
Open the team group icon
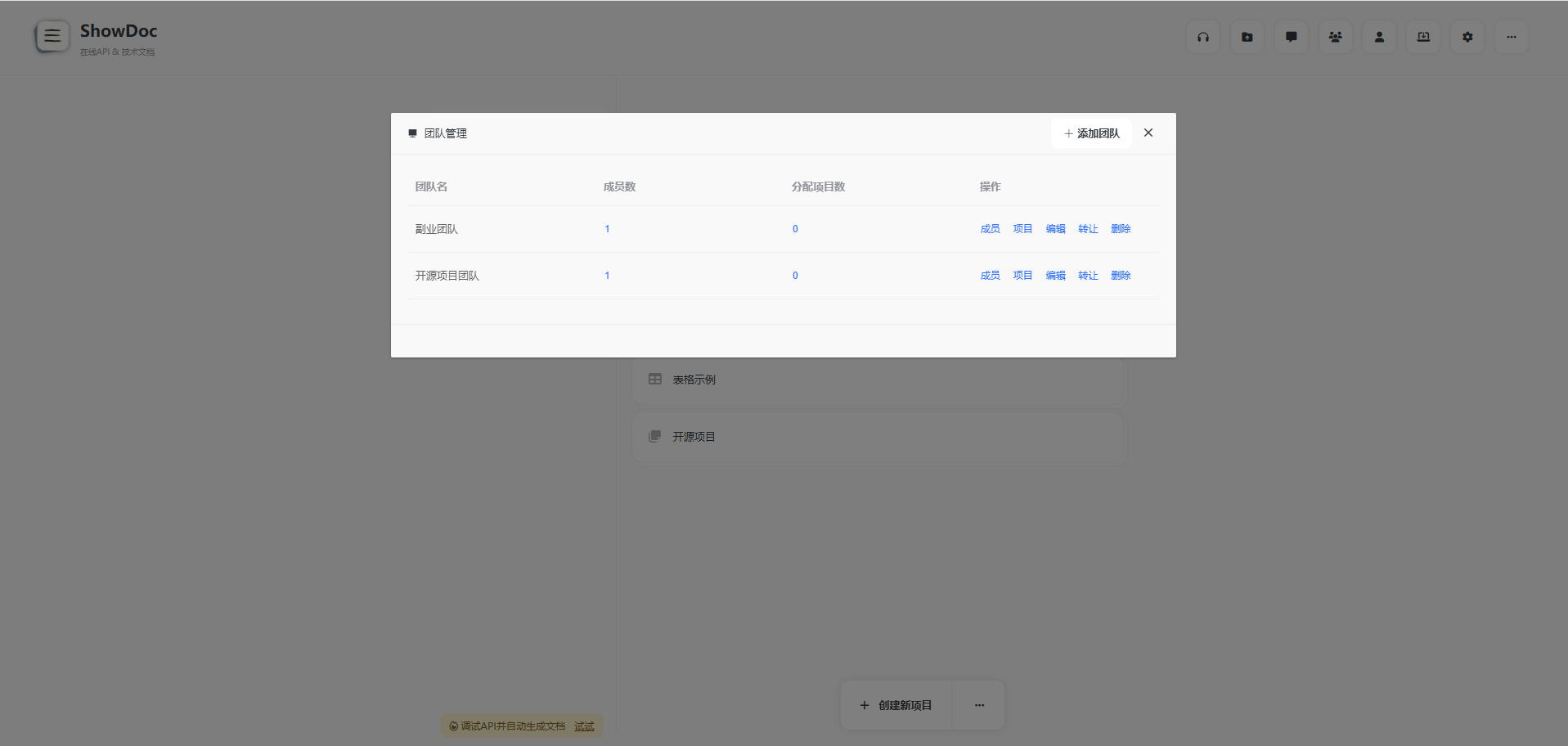1335,37
